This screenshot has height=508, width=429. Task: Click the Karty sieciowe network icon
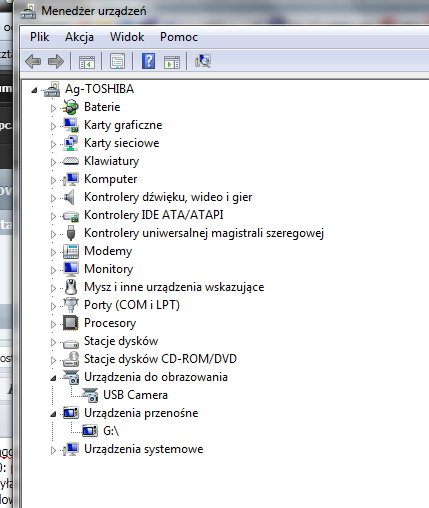point(71,143)
